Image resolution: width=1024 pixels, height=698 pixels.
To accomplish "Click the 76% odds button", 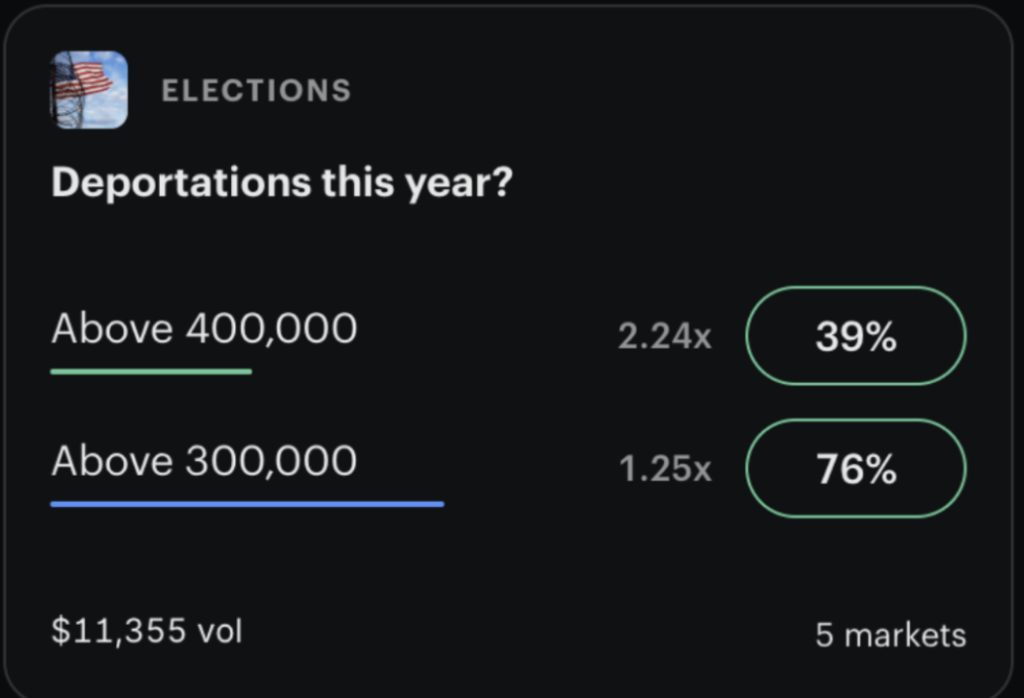I will (x=856, y=468).
